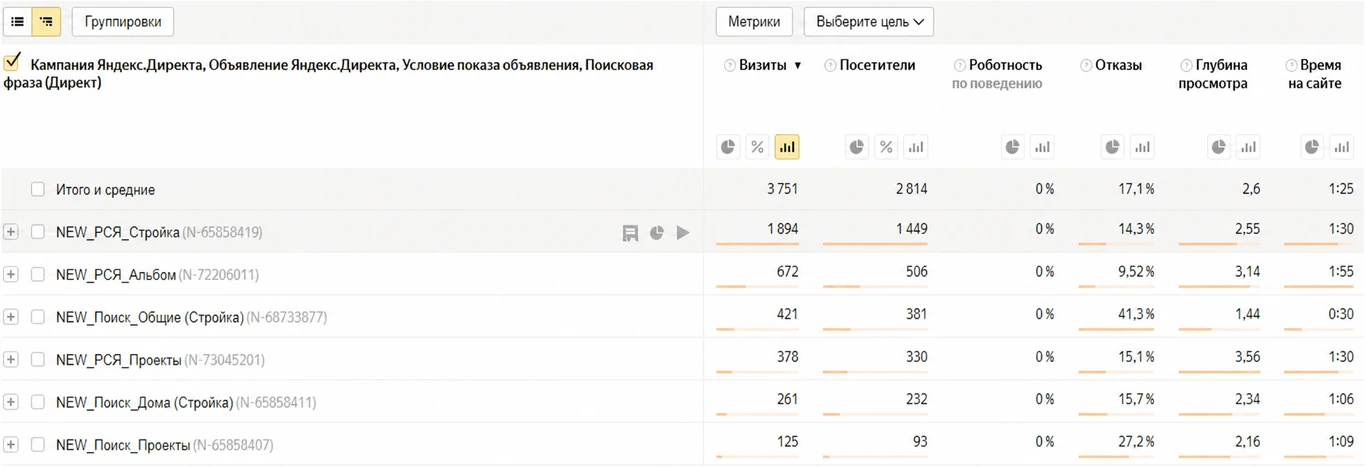
Task: Open campaign NEW_РСЯ_Проекты (N-73045201)
Action: (160, 359)
